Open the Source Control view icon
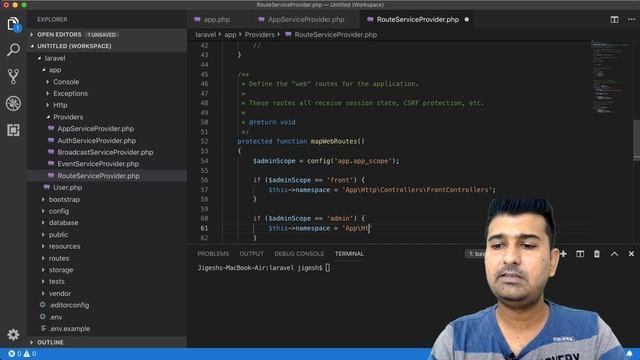The height and width of the screenshot is (360, 640). pyautogui.click(x=13, y=76)
